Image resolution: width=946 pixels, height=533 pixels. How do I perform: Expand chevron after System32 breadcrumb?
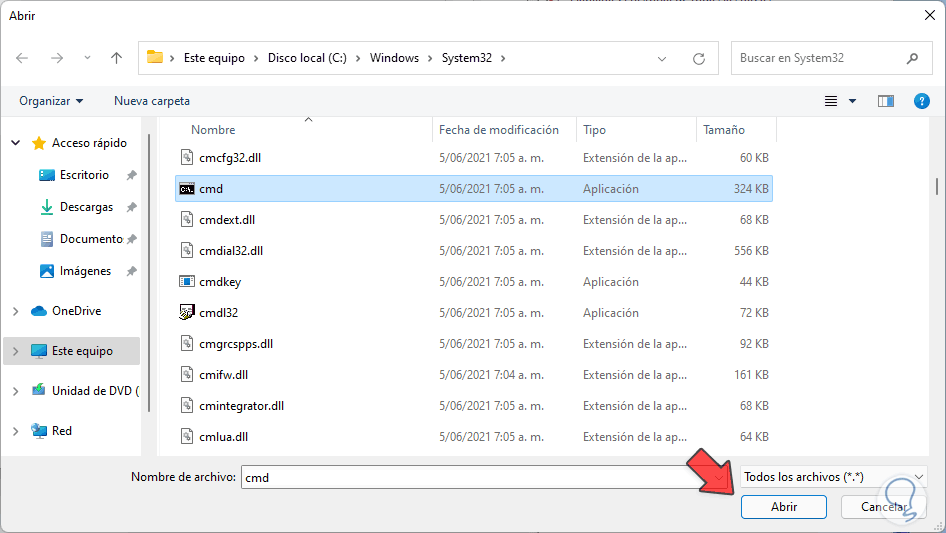point(503,58)
